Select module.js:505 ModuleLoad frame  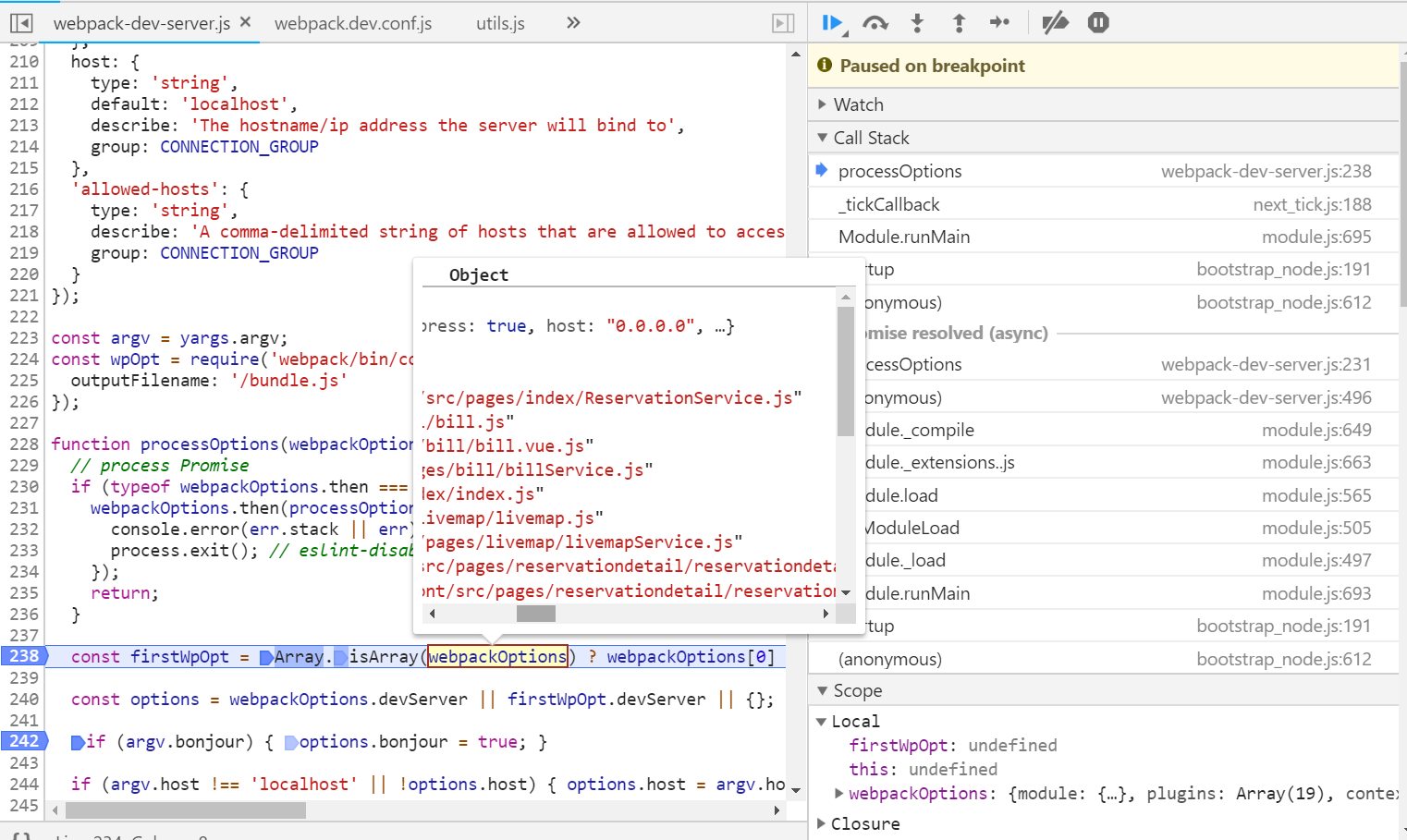pos(1104,528)
